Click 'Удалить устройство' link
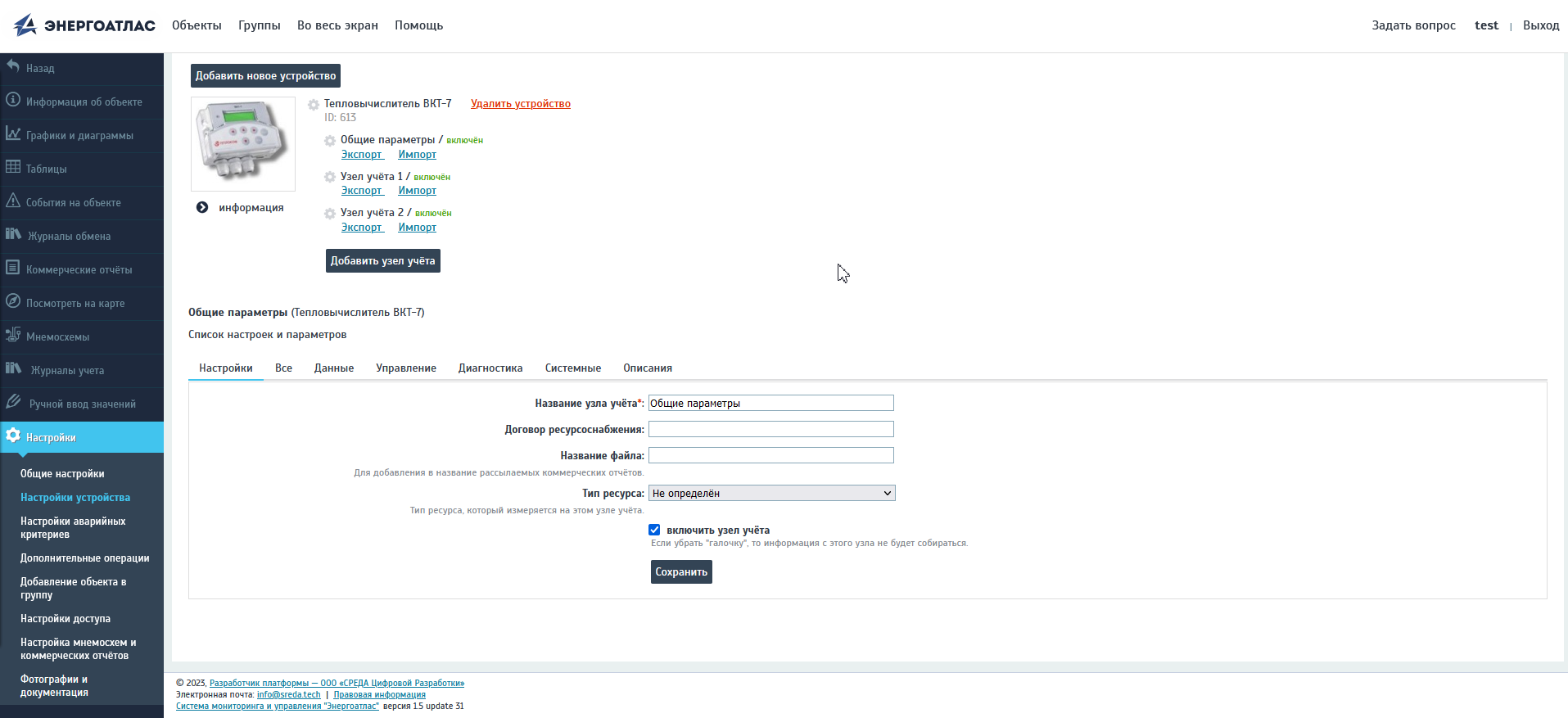The width and height of the screenshot is (1568, 718). pyautogui.click(x=520, y=104)
